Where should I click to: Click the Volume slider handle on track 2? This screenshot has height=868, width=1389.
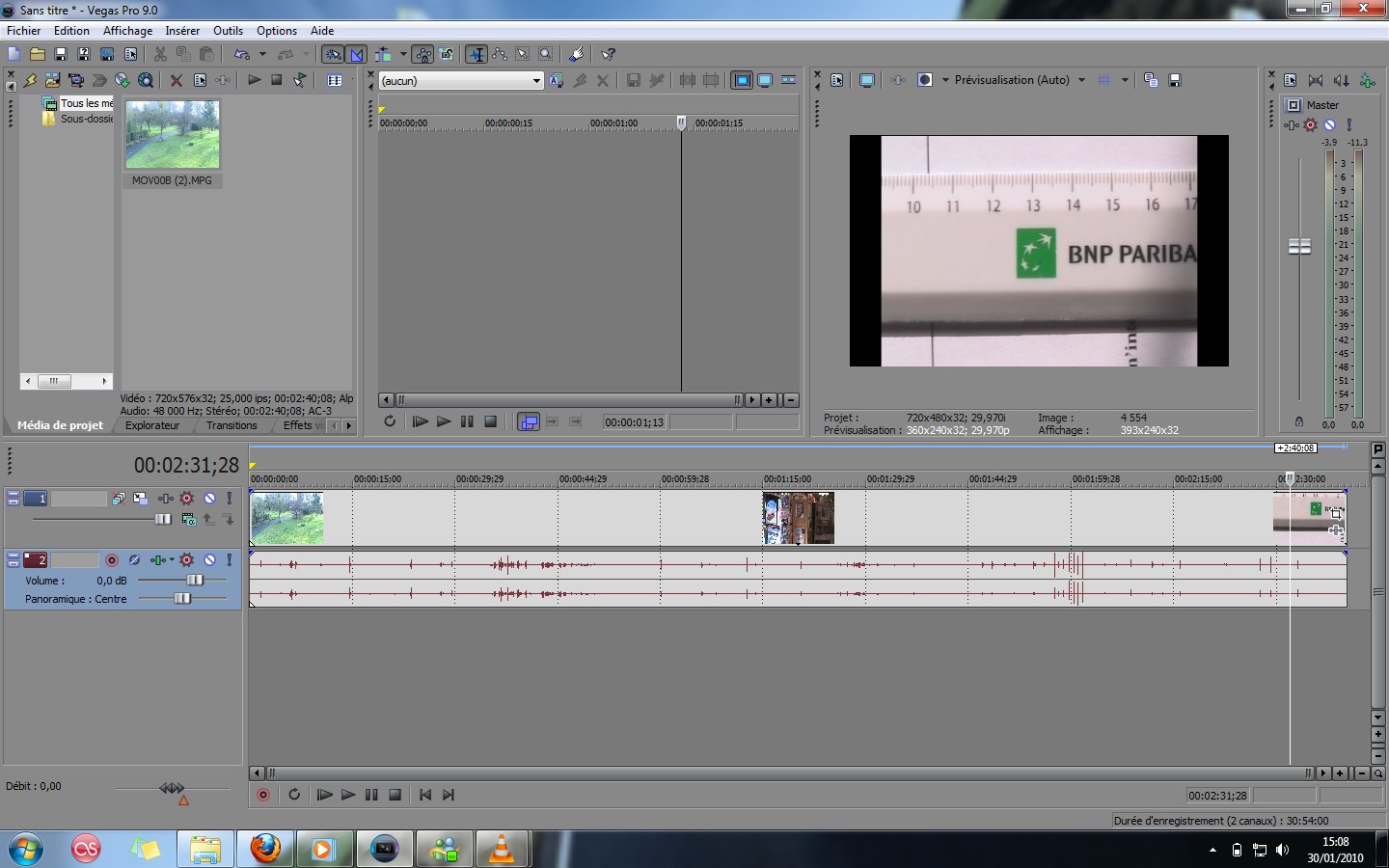pos(195,580)
